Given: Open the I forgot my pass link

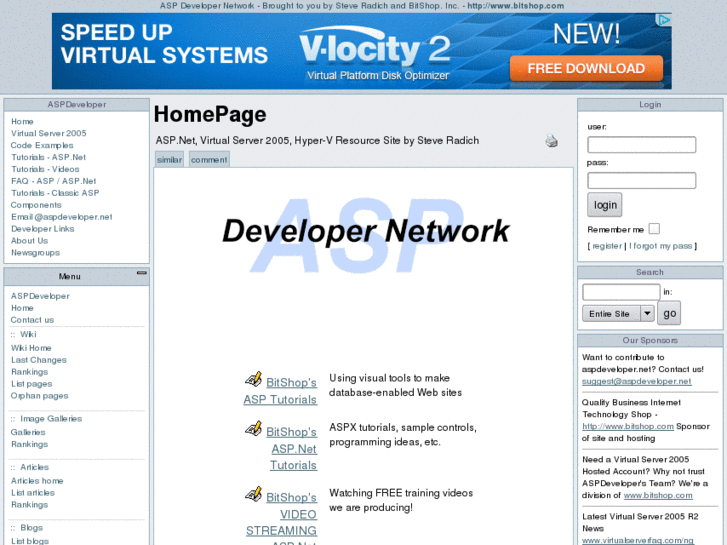Looking at the screenshot, I should click(661, 246).
